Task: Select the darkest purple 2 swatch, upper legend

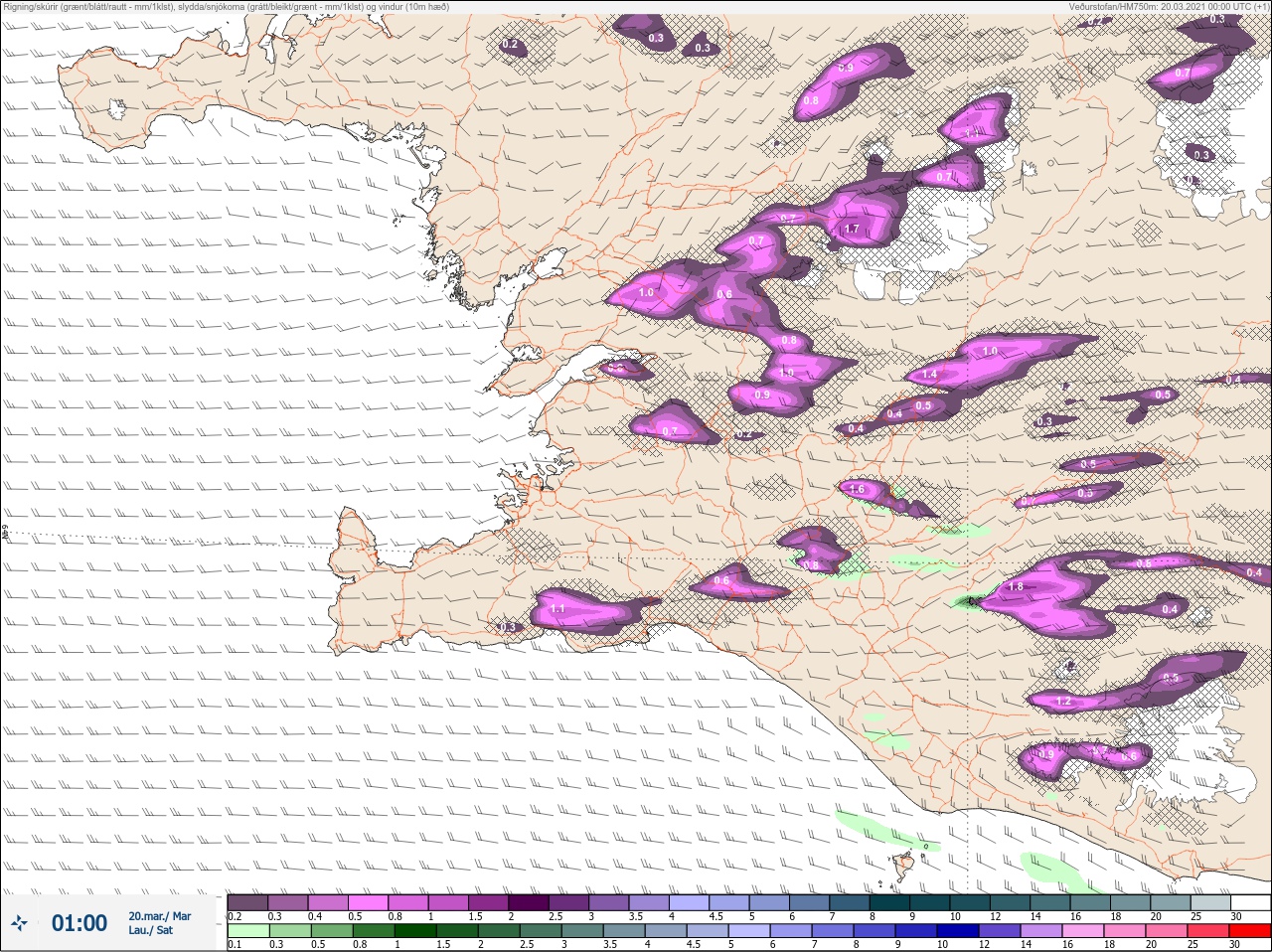Action: [x=529, y=902]
